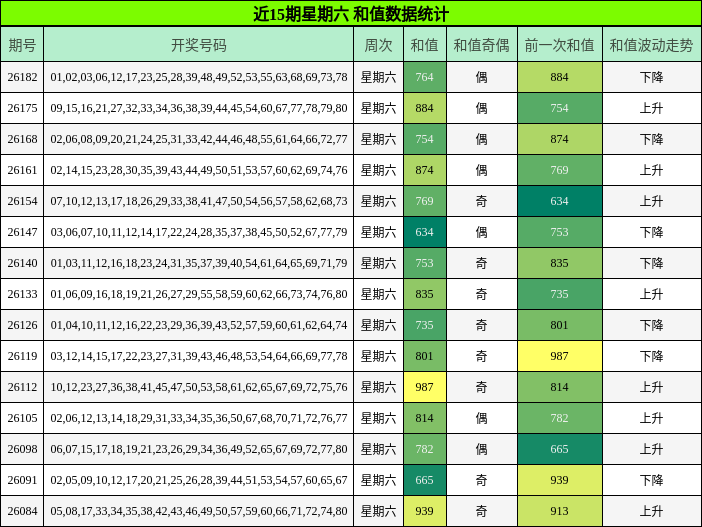Click the 634 previous sum in row 26154
Screen dimensions: 702x527
[560, 201]
